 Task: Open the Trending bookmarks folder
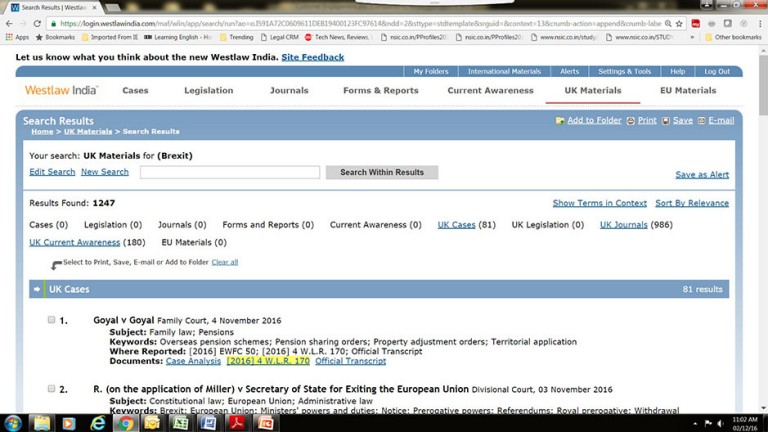pyautogui.click(x=237, y=37)
